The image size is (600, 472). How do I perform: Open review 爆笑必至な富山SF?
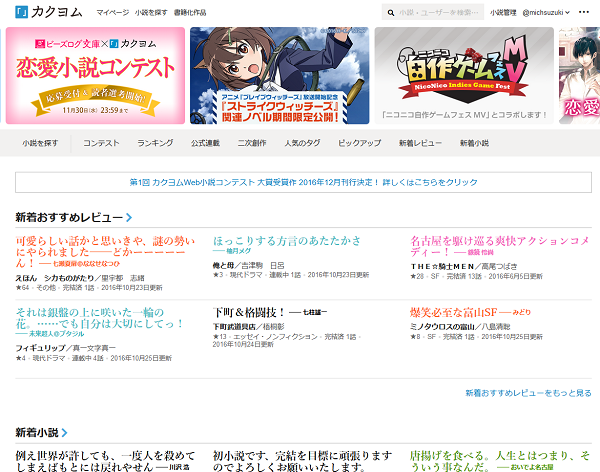(453, 312)
